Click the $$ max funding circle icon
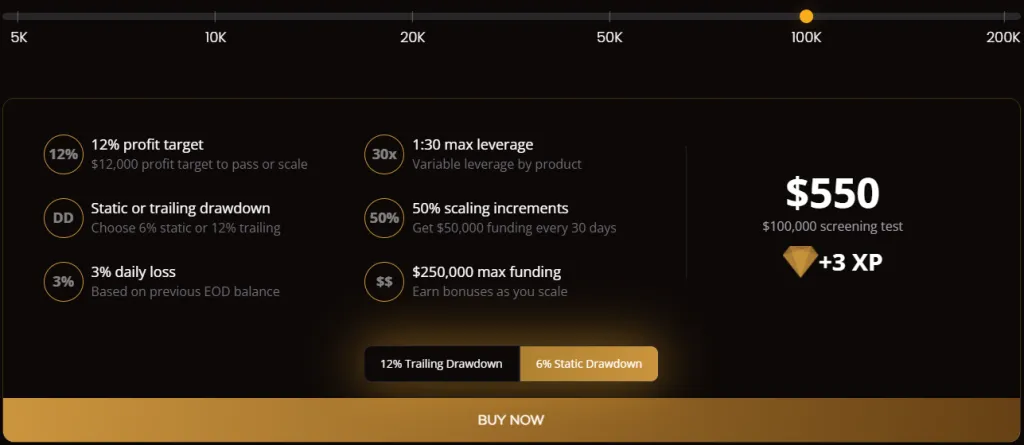This screenshot has width=1024, height=445. 384,281
